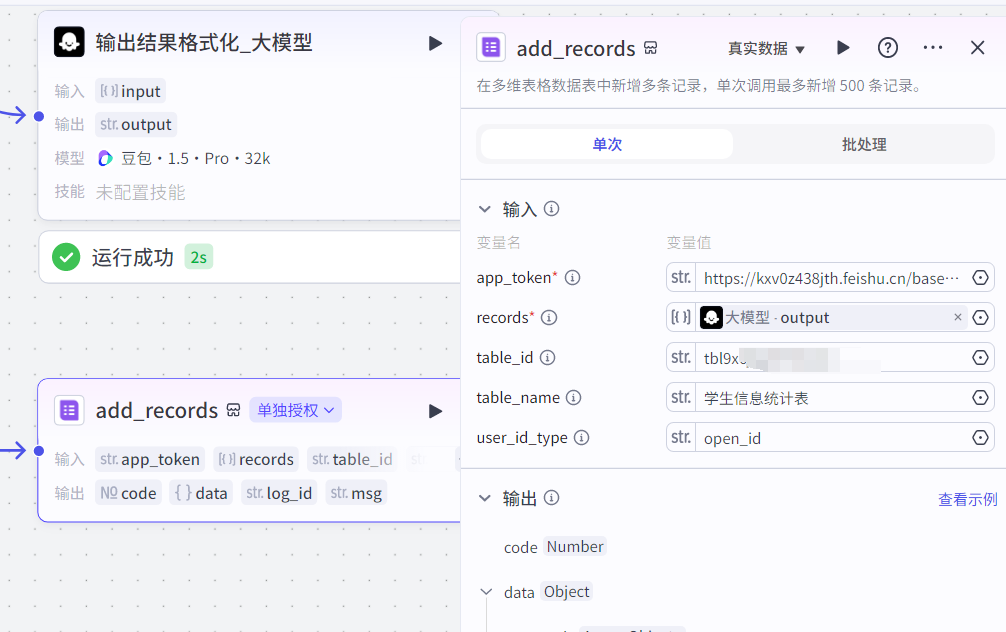Click the info icon beside app_token
This screenshot has height=632, width=1006.
[x=573, y=278]
